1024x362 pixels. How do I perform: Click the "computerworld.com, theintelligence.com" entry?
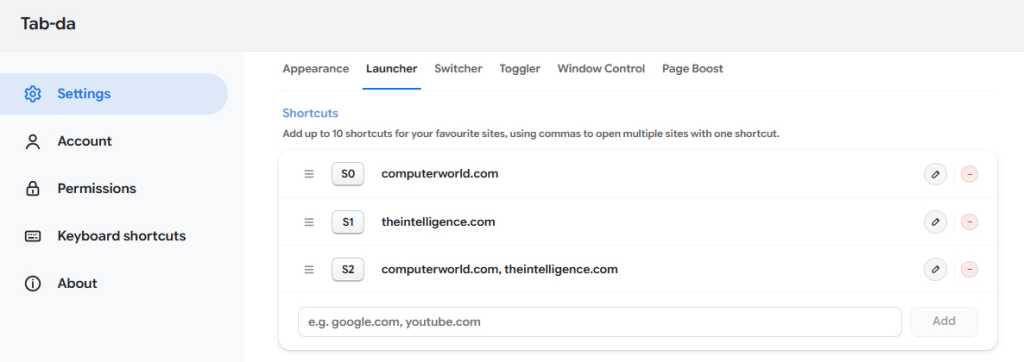(500, 269)
